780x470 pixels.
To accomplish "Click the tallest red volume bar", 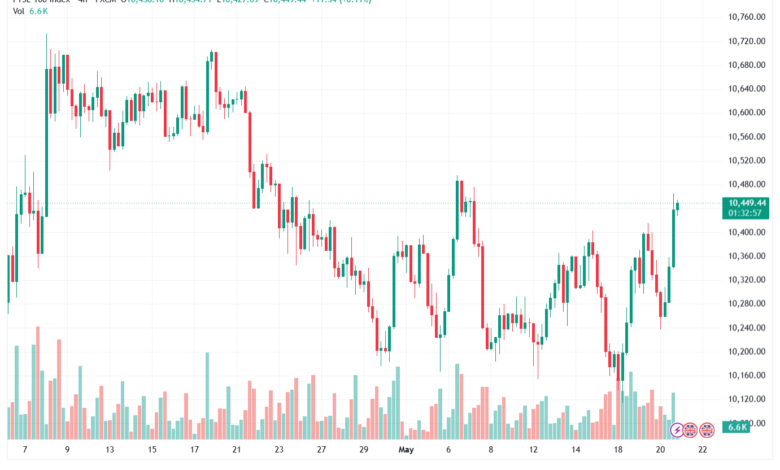I will [x=38, y=383].
